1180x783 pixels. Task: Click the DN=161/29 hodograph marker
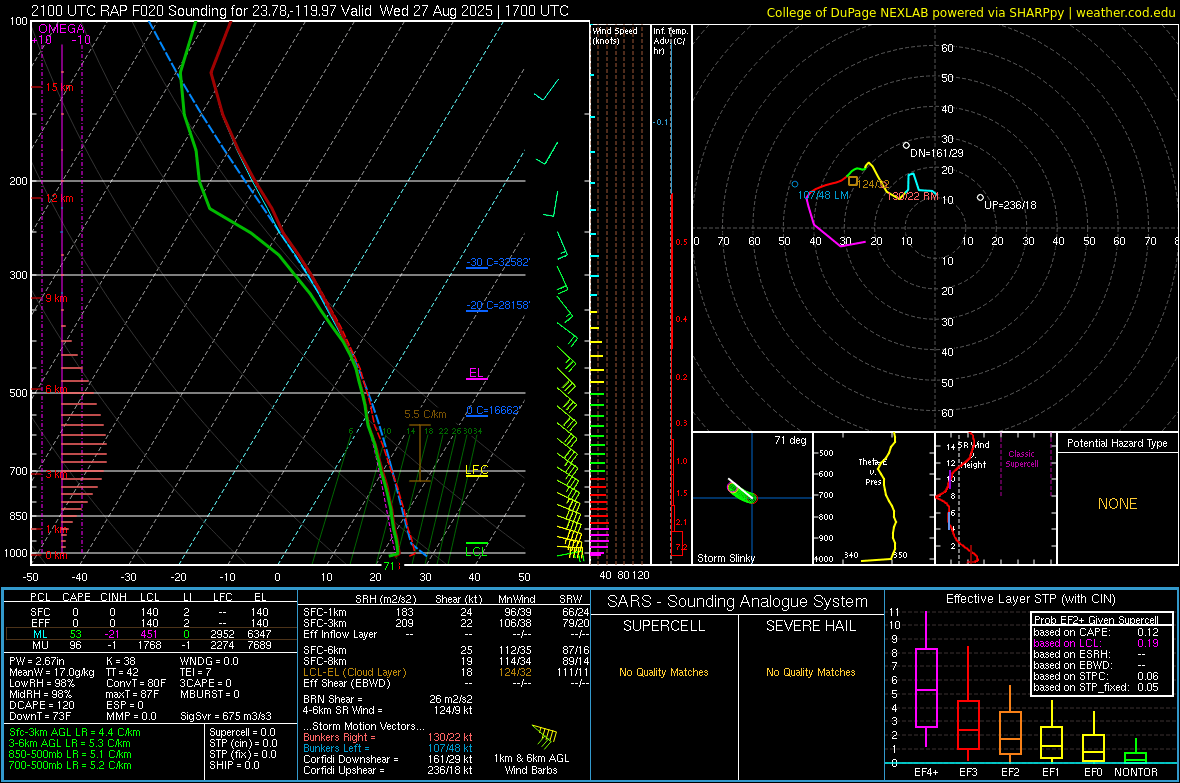pyautogui.click(x=936, y=153)
